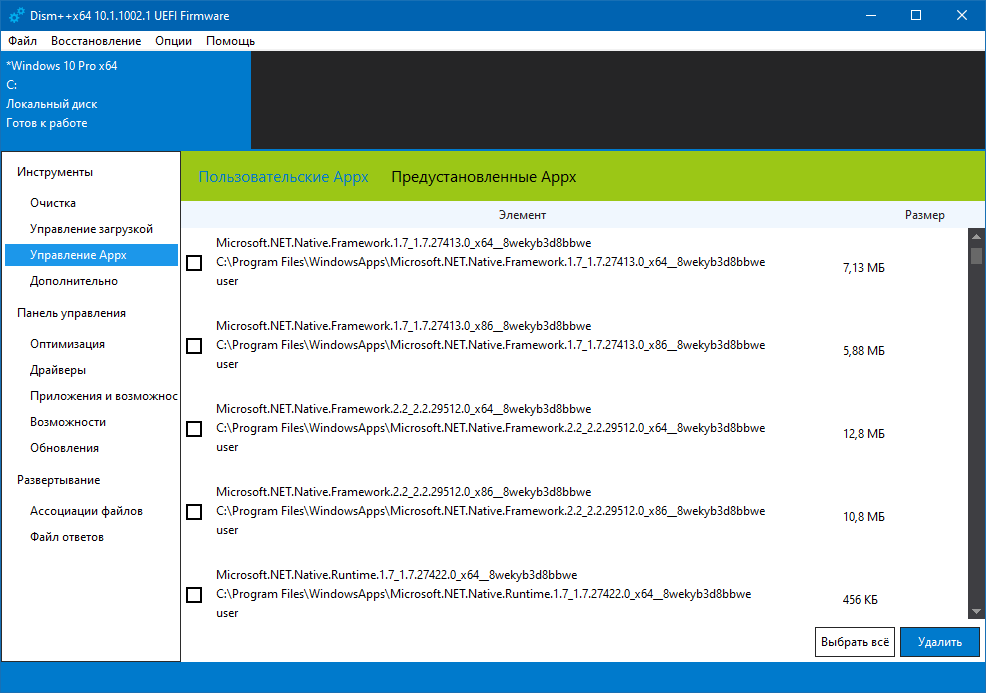
Task: Switch to Предустановленные Appx tab
Action: [x=483, y=177]
